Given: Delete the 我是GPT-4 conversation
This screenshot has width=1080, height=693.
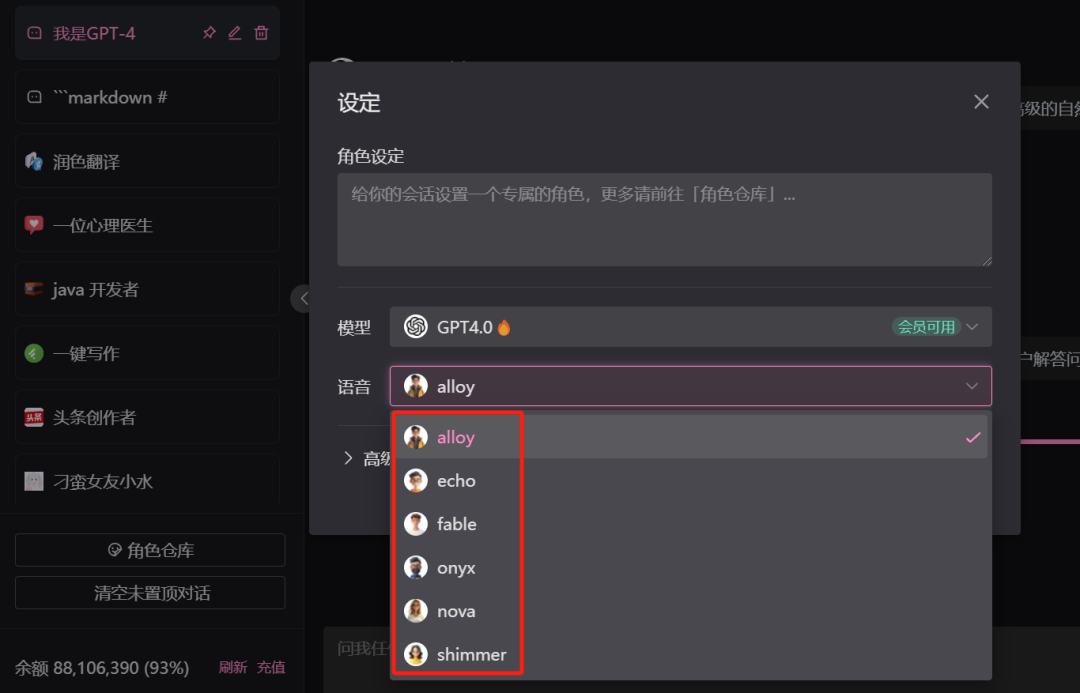Looking at the screenshot, I should click(261, 32).
